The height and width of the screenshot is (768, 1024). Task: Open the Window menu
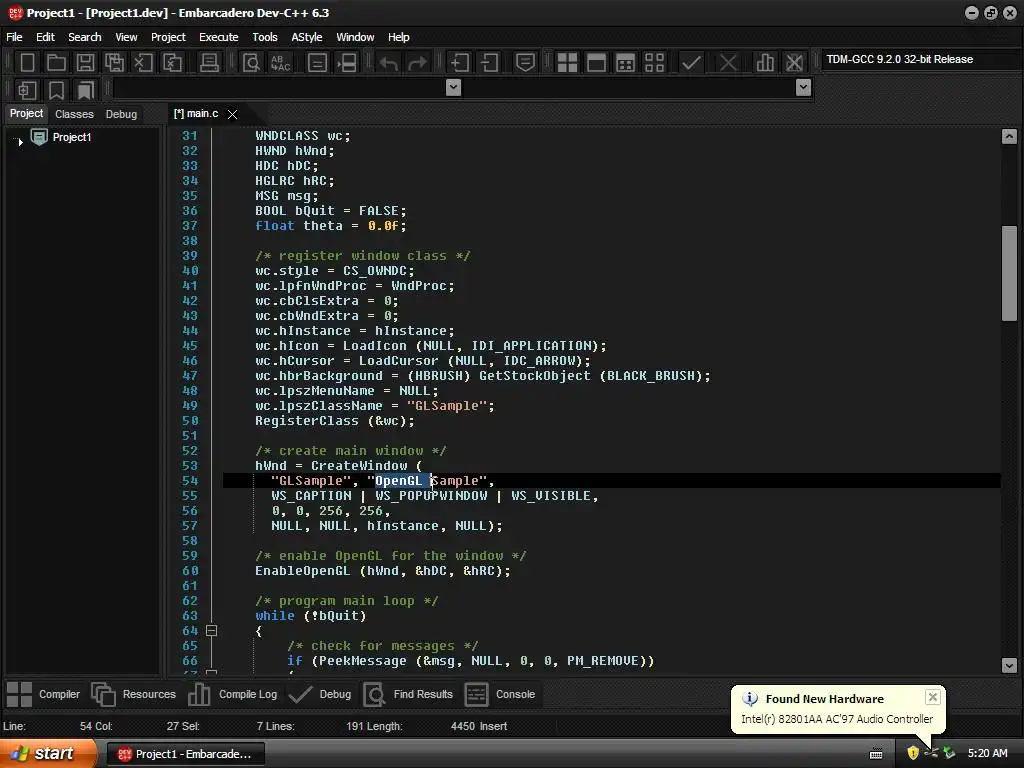click(355, 37)
